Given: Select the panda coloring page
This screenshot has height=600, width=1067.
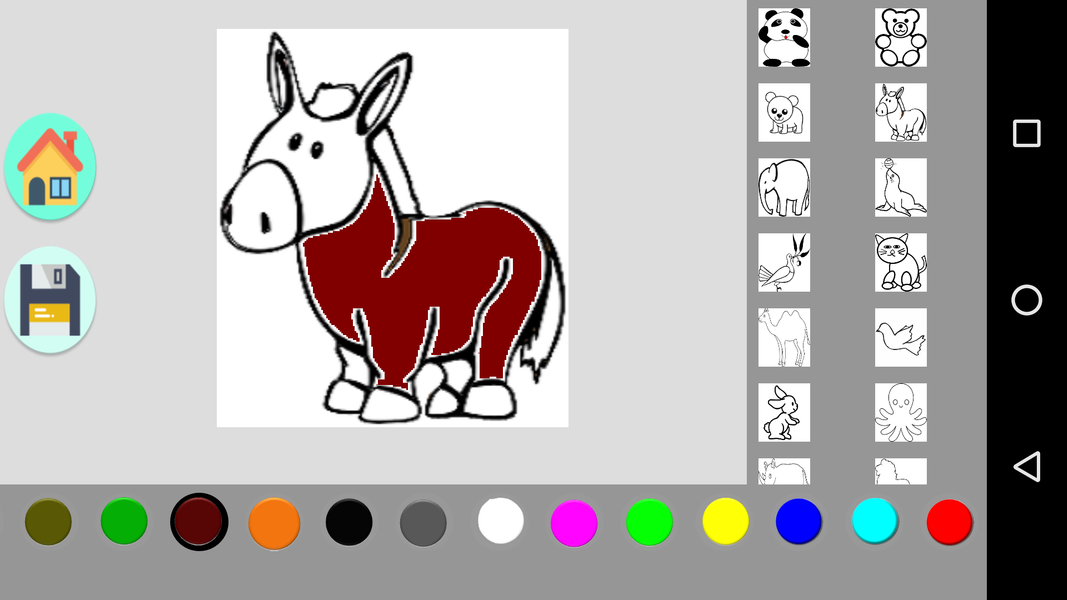Looking at the screenshot, I should [784, 37].
